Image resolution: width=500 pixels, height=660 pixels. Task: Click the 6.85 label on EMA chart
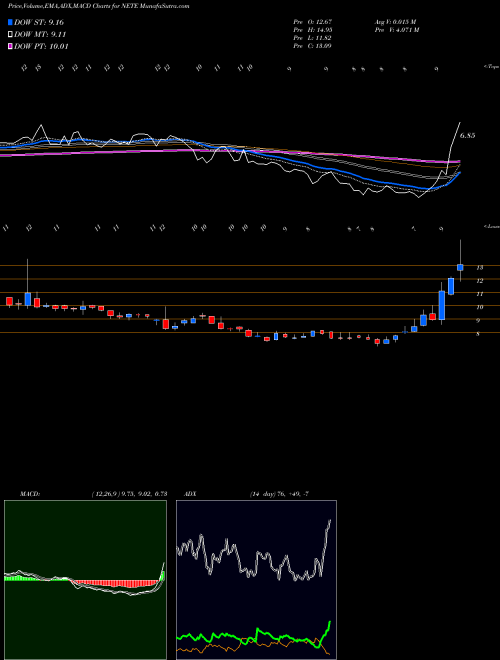tap(468, 136)
